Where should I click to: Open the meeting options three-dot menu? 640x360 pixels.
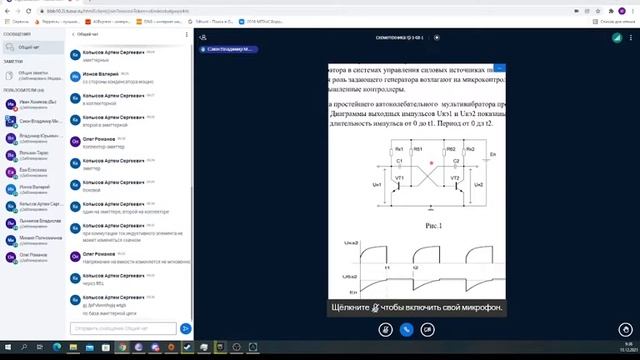pyautogui.click(x=631, y=38)
